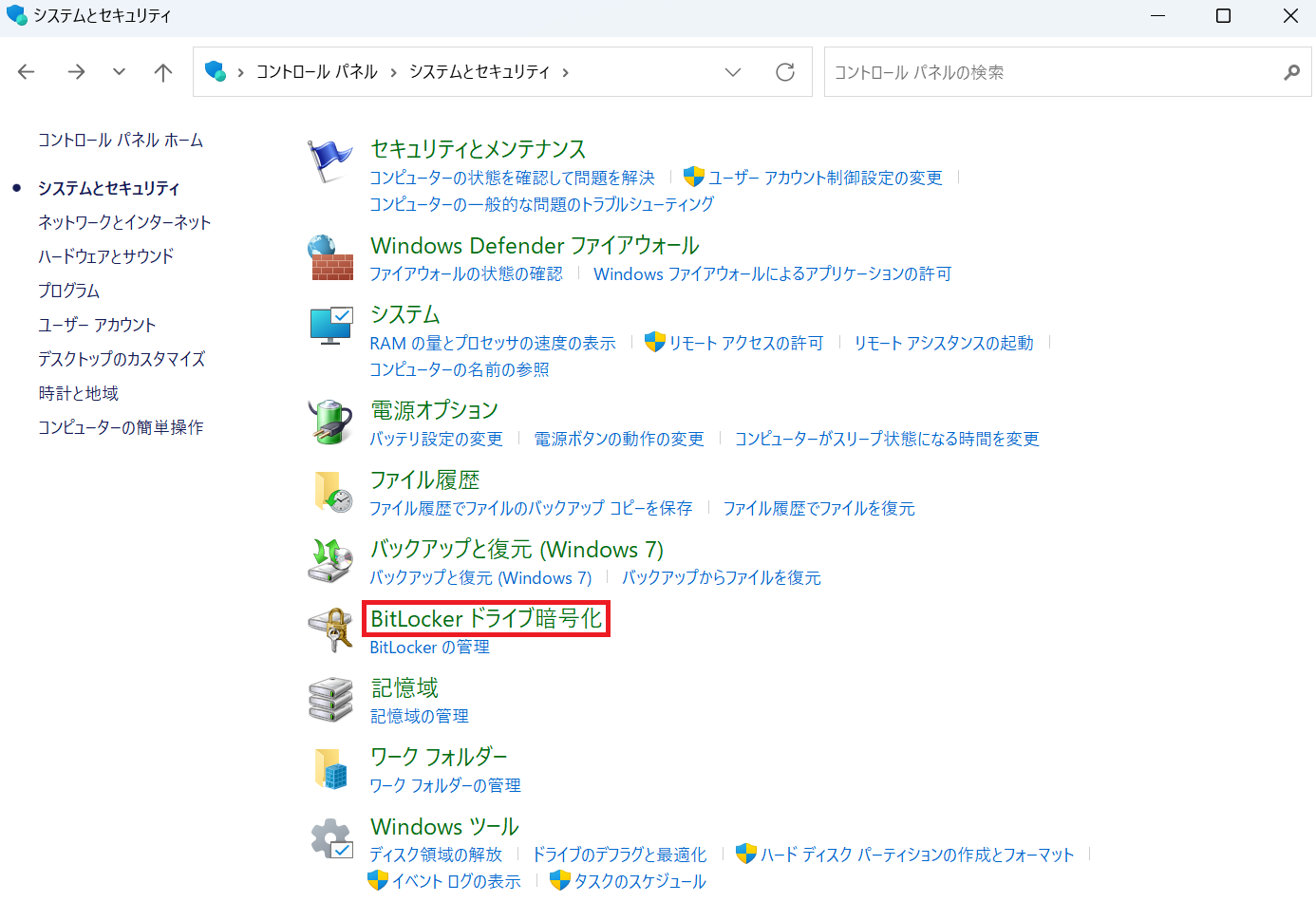Screen dimensions: 1316x902
Task: Click the ワーク フォルダー folder icon
Action: coord(331,768)
